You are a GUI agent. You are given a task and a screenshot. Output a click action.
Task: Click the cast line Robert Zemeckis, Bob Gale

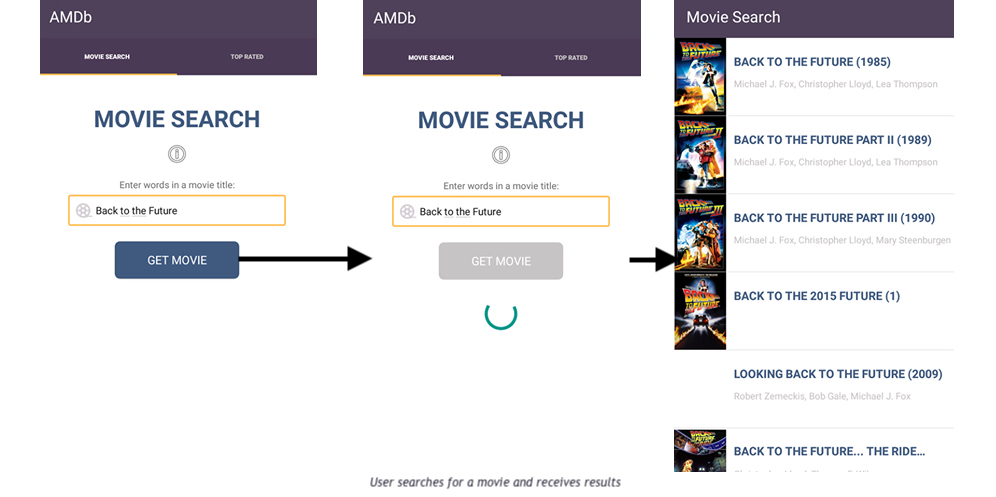point(822,397)
